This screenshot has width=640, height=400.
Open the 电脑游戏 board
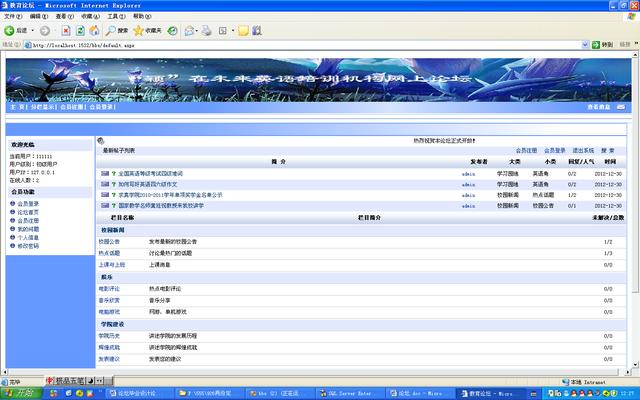point(109,312)
